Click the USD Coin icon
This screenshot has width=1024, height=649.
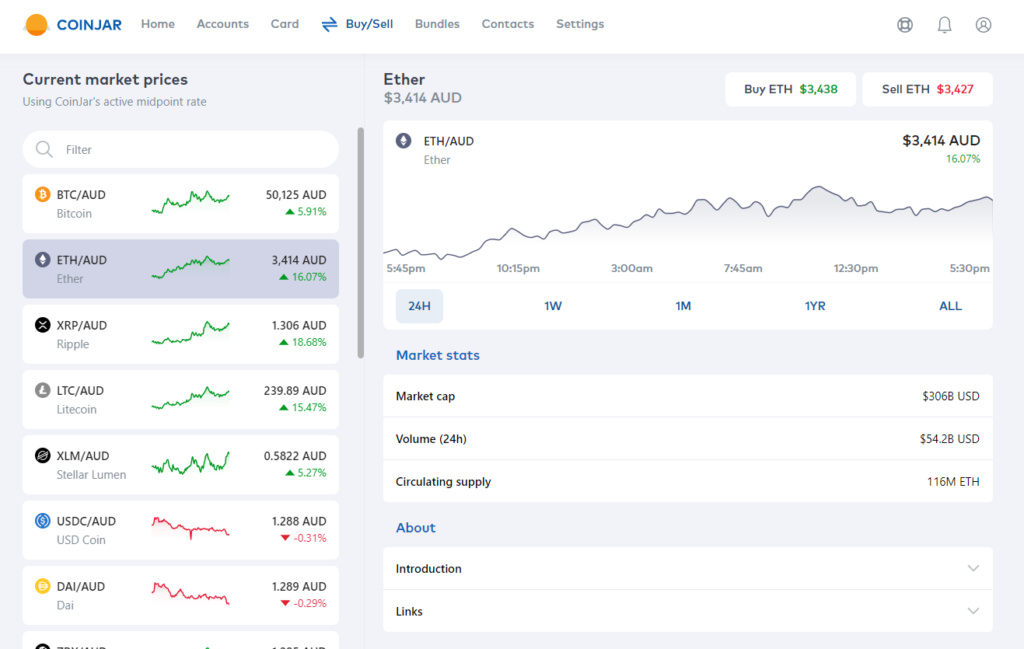[x=42, y=521]
